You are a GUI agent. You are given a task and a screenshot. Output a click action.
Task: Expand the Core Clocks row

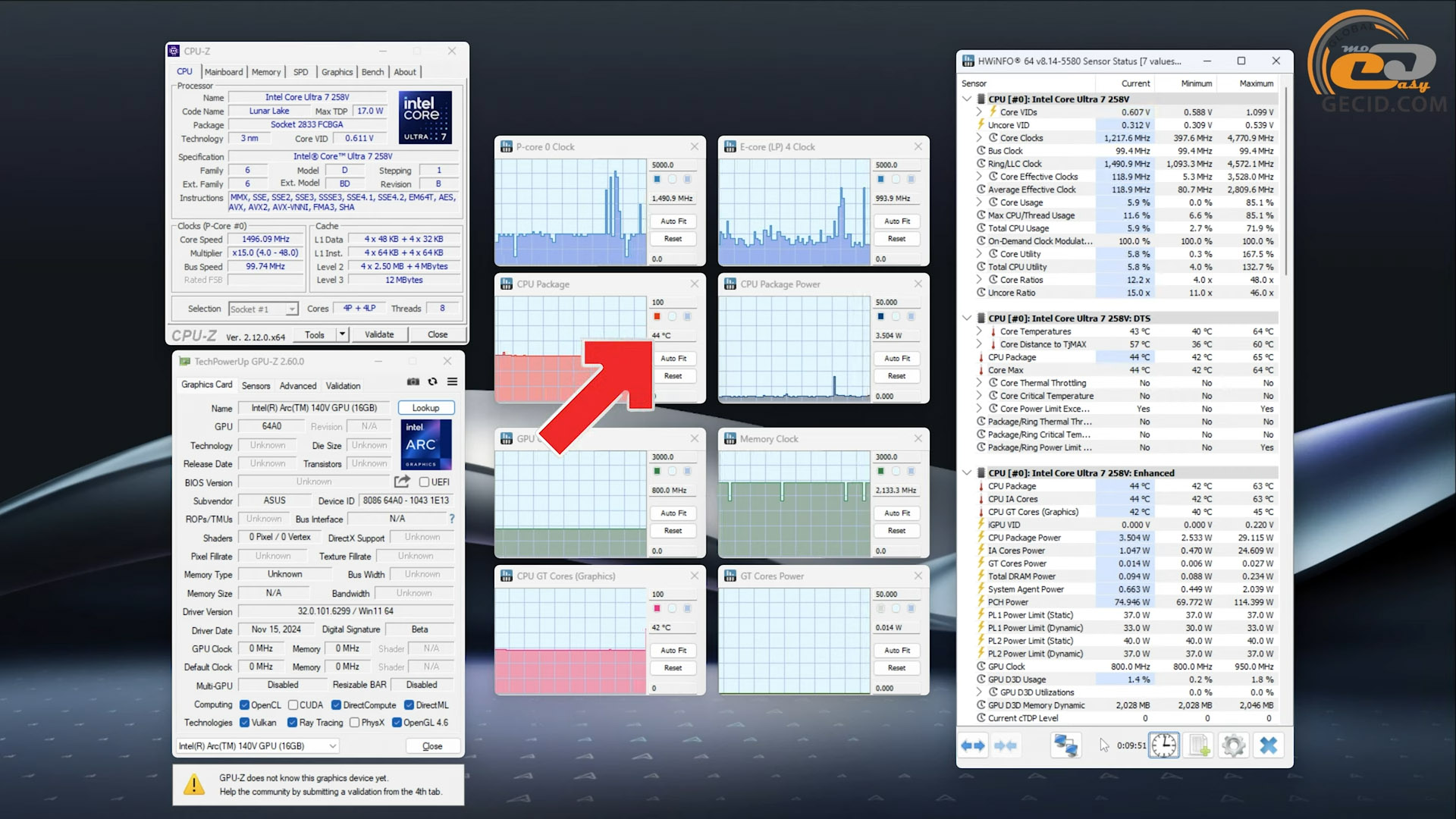coord(979,138)
